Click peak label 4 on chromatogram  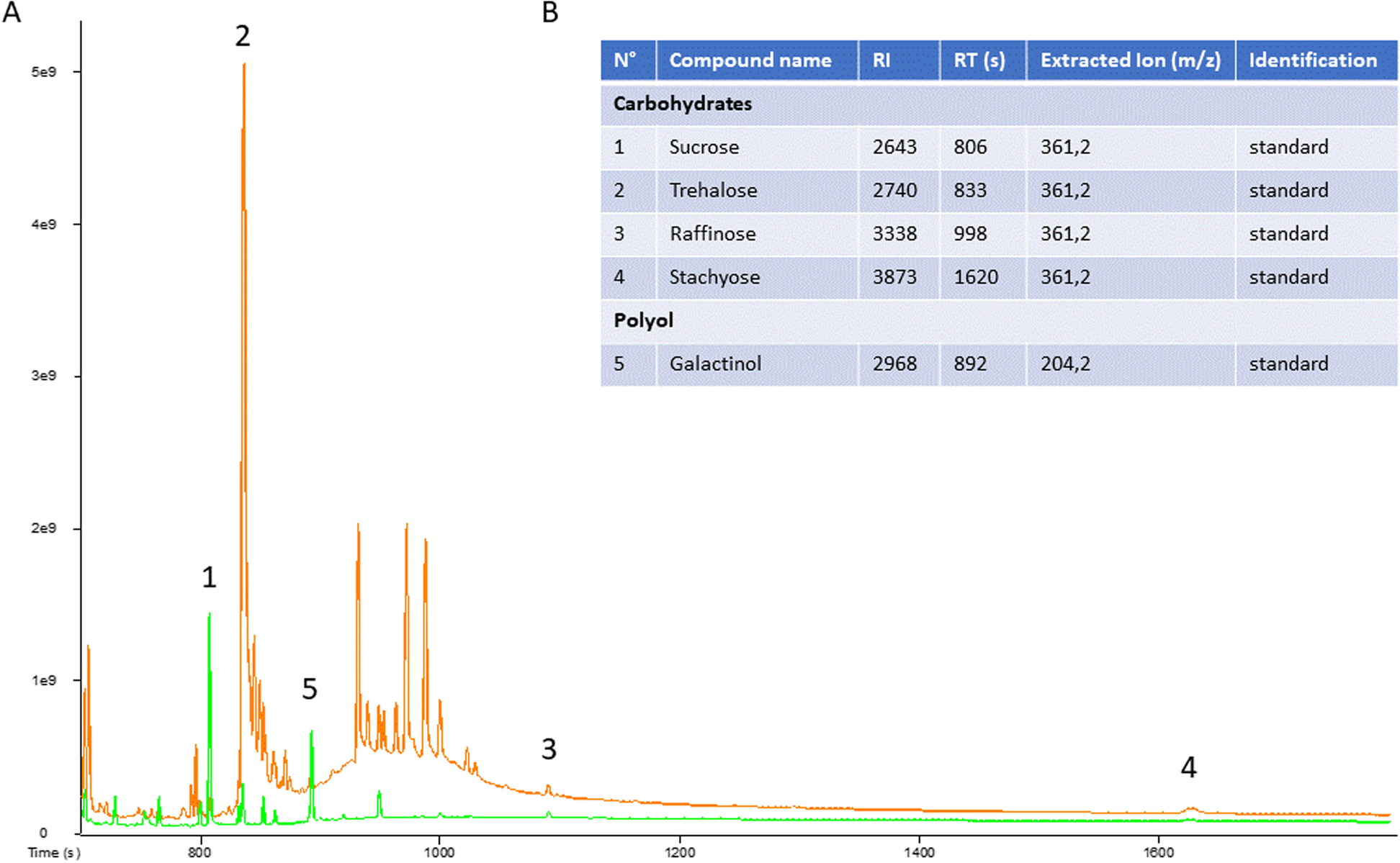point(1188,767)
